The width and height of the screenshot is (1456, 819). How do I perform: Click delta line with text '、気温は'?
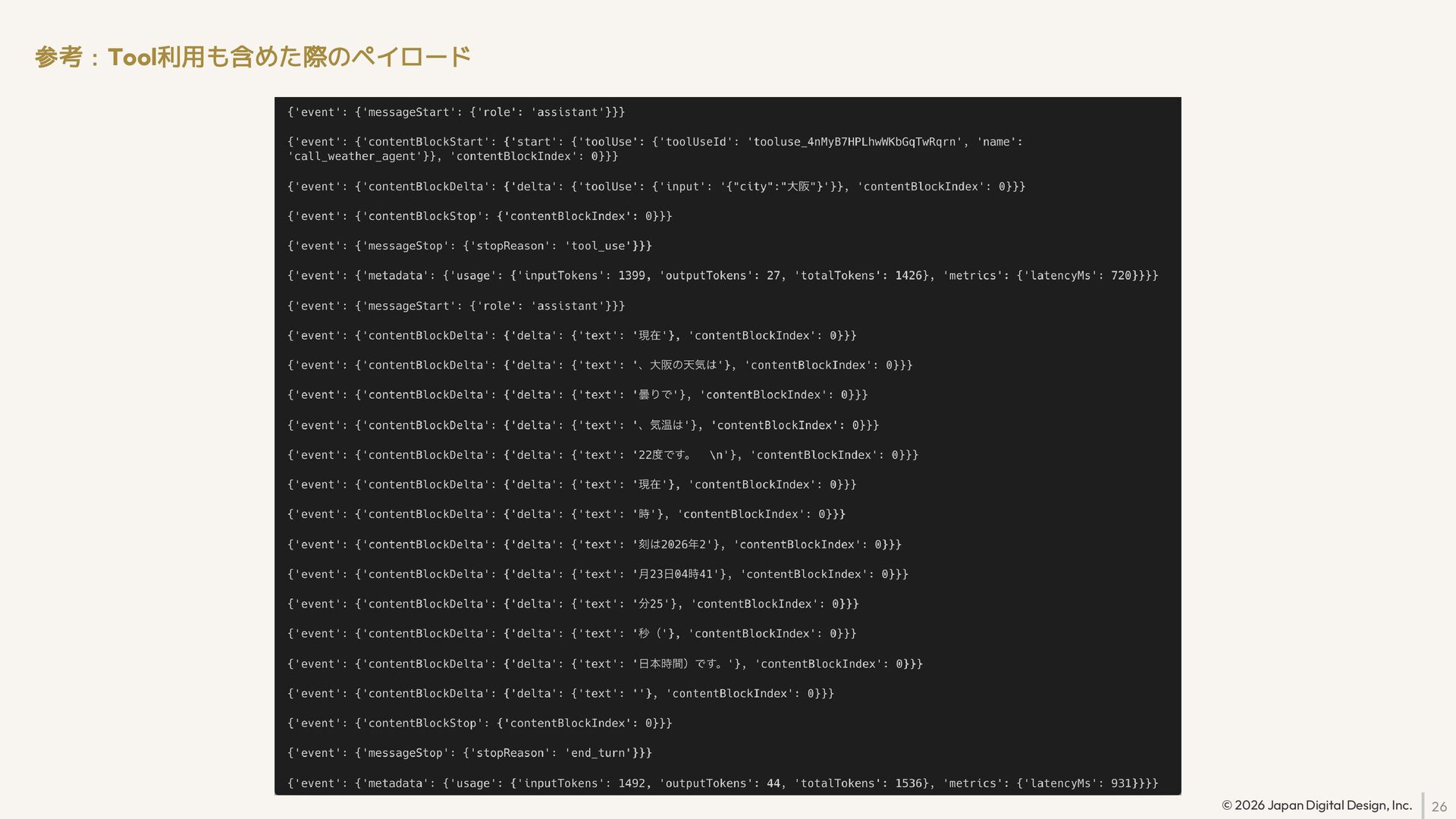582,425
